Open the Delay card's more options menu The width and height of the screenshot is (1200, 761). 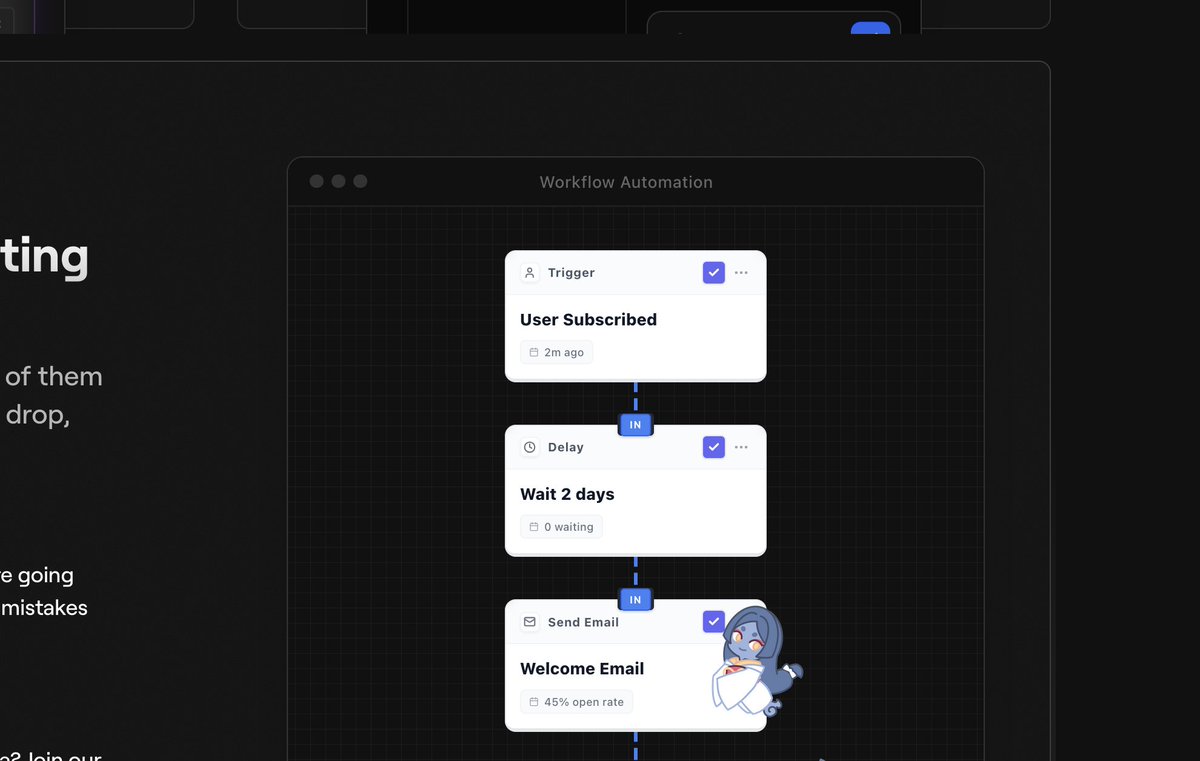(741, 447)
